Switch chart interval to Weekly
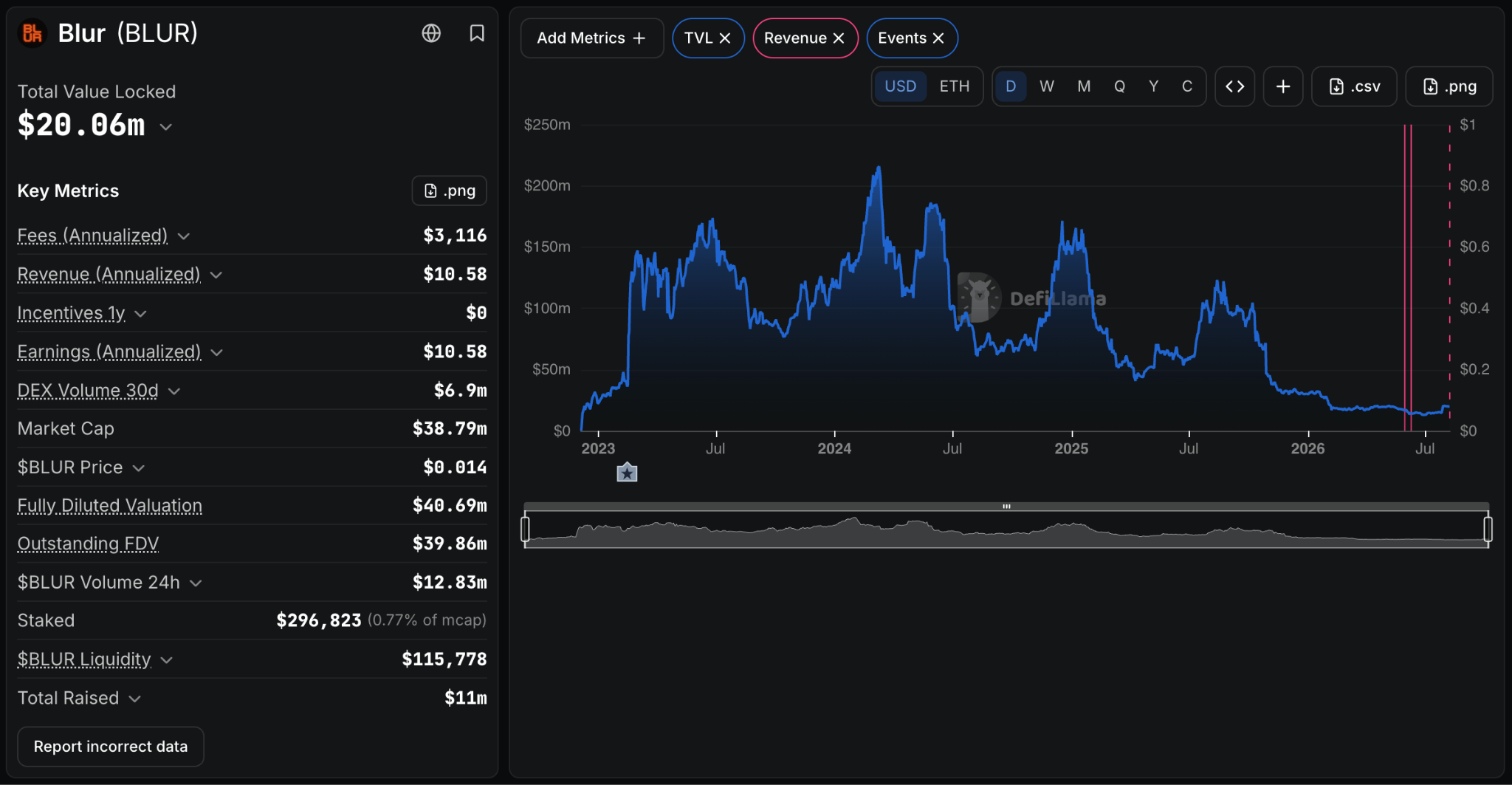Screen dimensions: 1512x785 coord(1046,86)
